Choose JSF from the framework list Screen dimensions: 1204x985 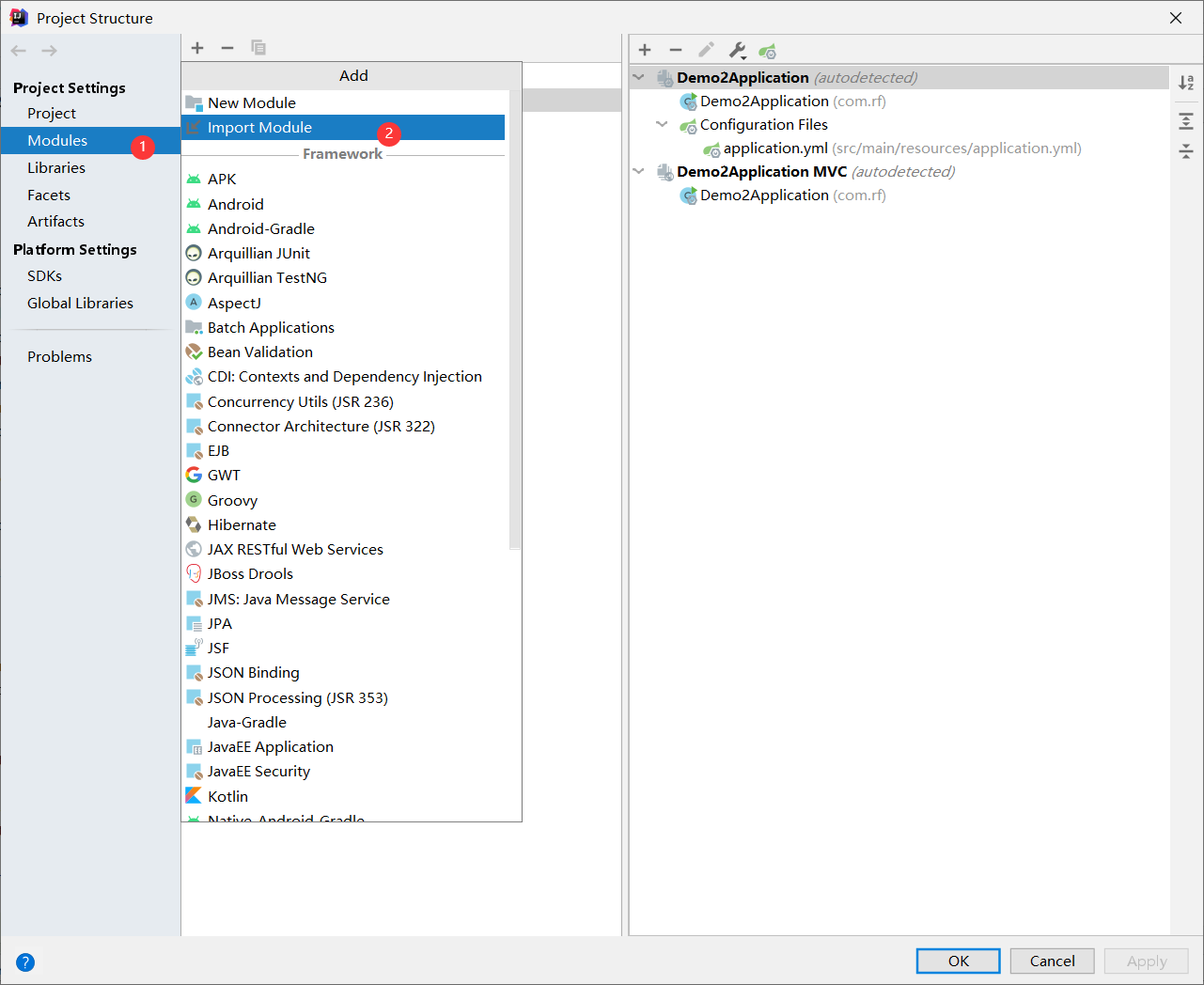click(345, 648)
